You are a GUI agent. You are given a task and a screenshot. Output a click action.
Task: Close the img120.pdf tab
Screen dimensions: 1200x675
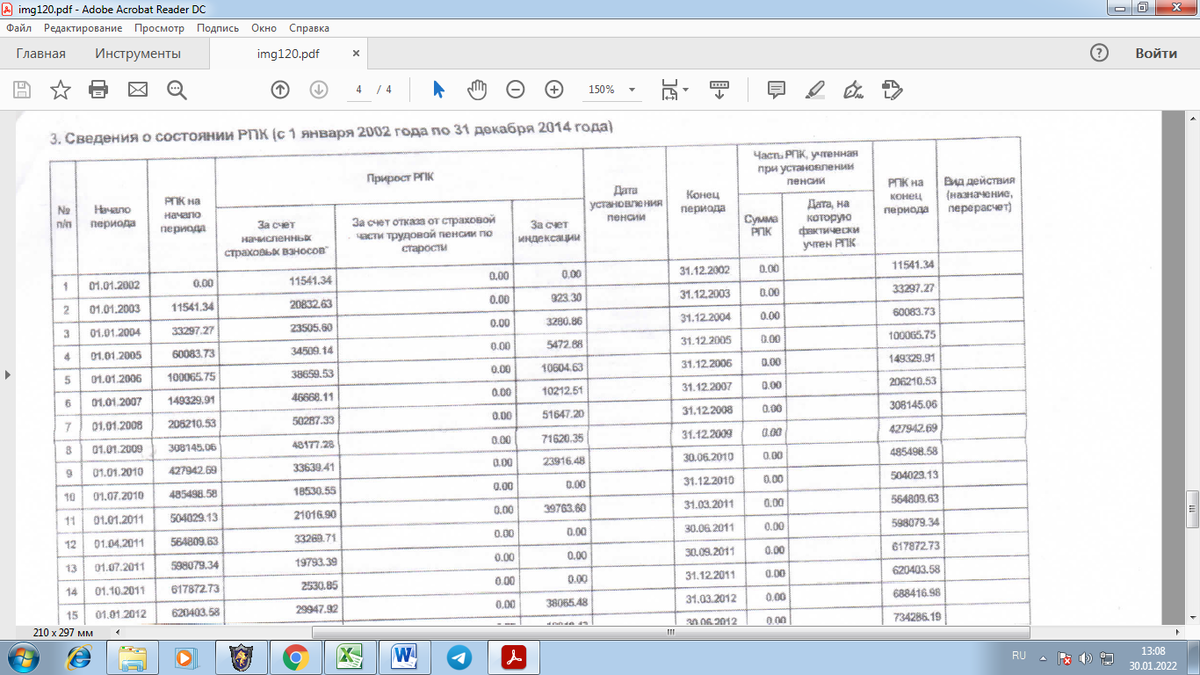356,53
